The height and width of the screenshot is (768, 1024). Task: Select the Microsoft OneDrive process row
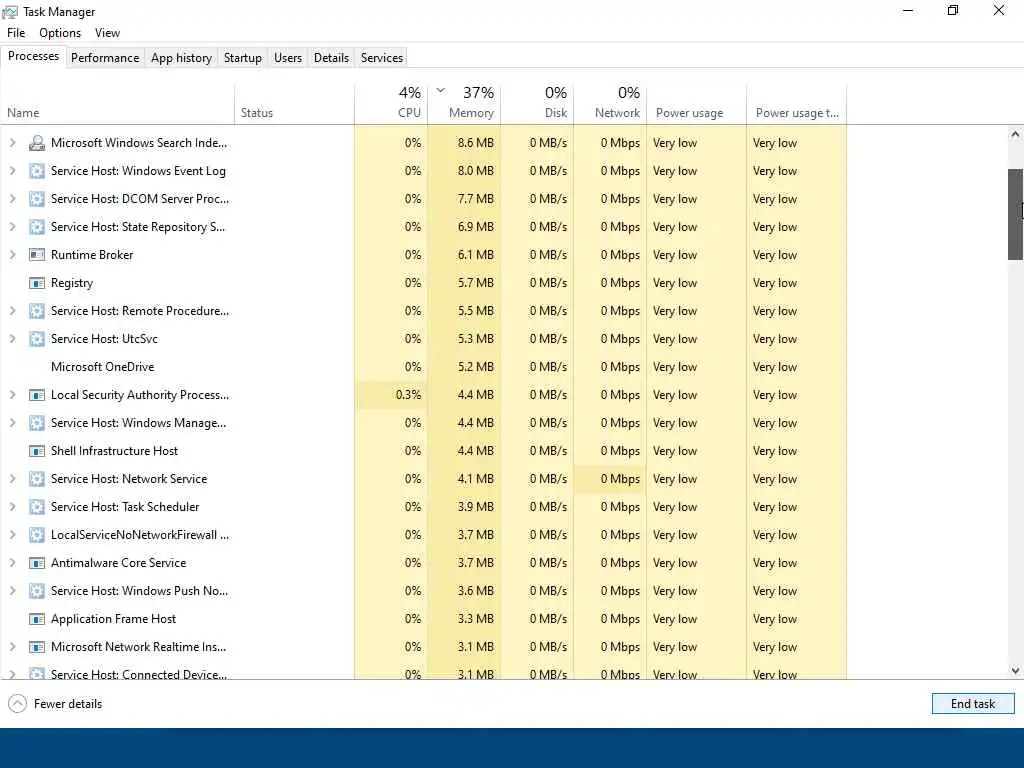[423, 367]
